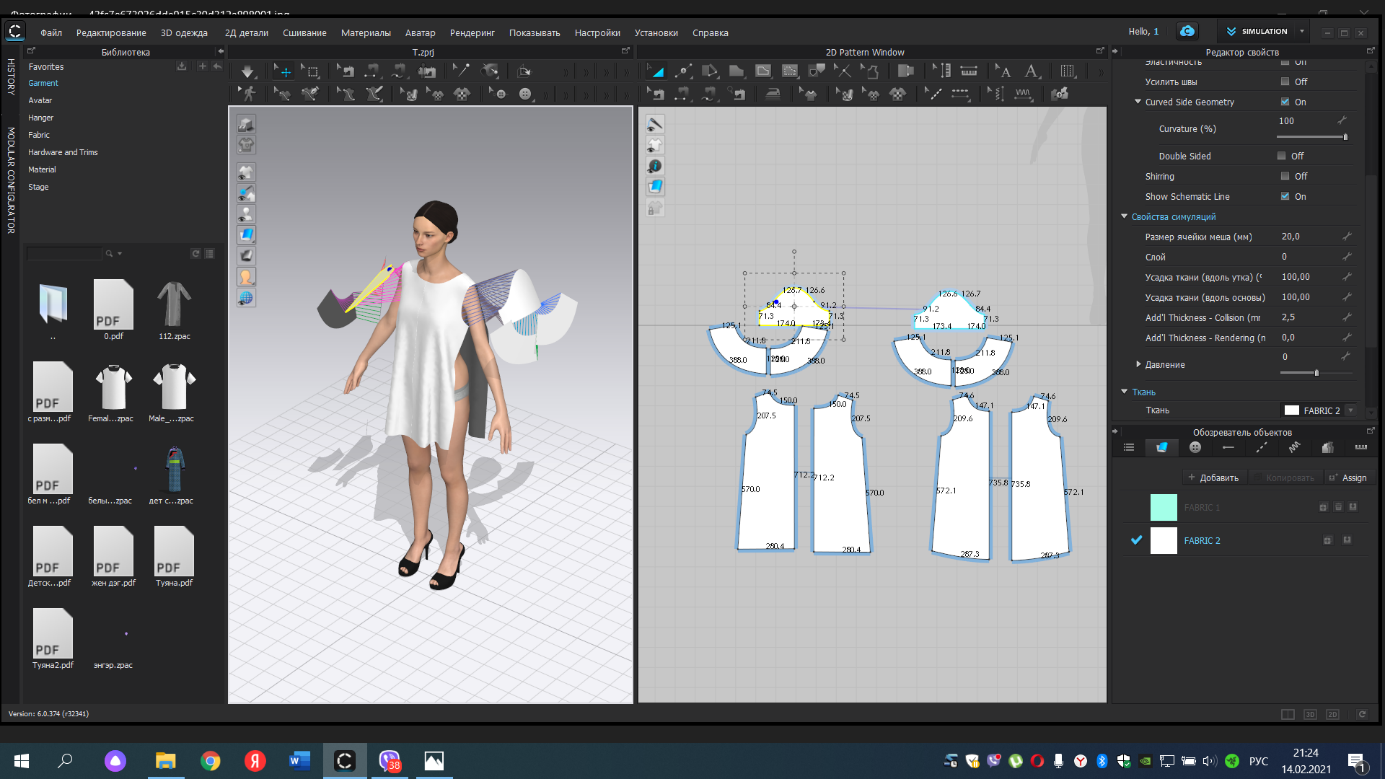The height and width of the screenshot is (779, 1385).
Task: Select the Topstitch zigzag tool
Action: [1023, 93]
